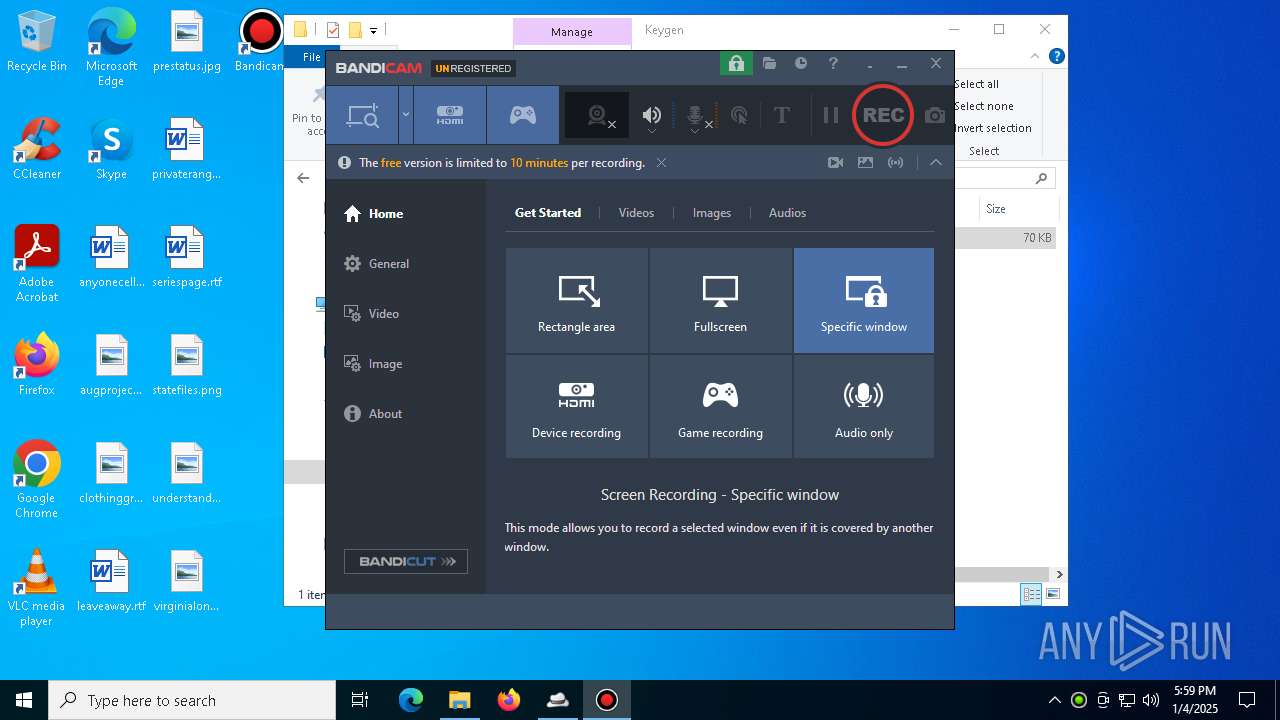Open notification center icon

coord(1247,700)
